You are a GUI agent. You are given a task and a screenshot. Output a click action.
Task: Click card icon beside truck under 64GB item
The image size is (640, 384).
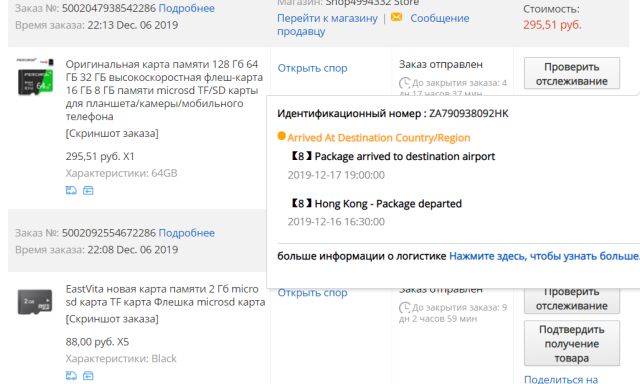pyautogui.click(x=88, y=190)
